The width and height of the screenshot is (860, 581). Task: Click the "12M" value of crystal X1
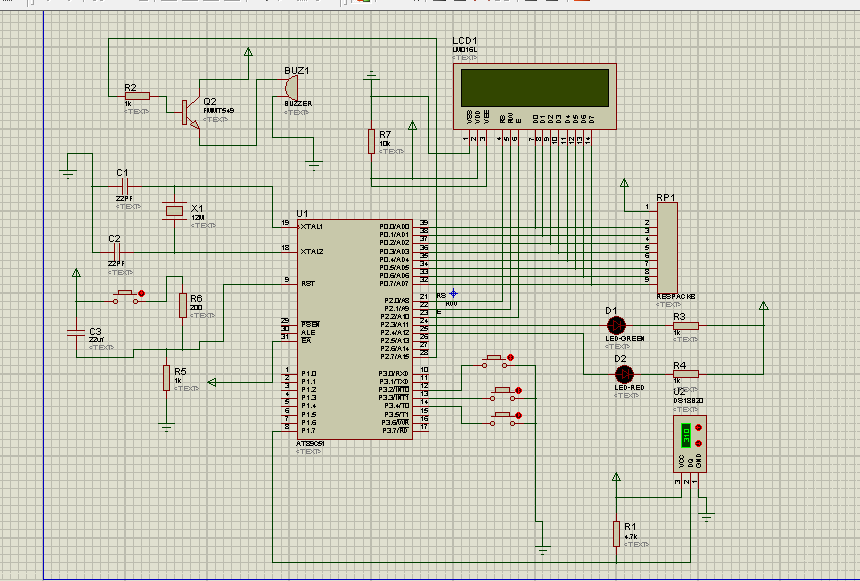click(198, 218)
